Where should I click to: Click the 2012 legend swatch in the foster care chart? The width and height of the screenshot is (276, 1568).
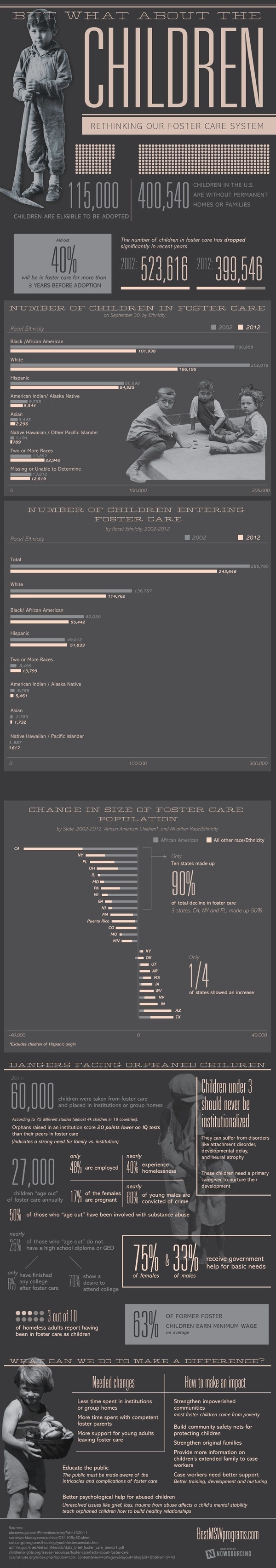click(241, 328)
